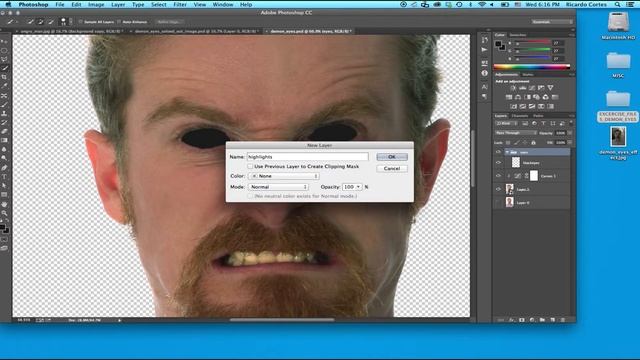Select the Zoom tool

(4, 213)
